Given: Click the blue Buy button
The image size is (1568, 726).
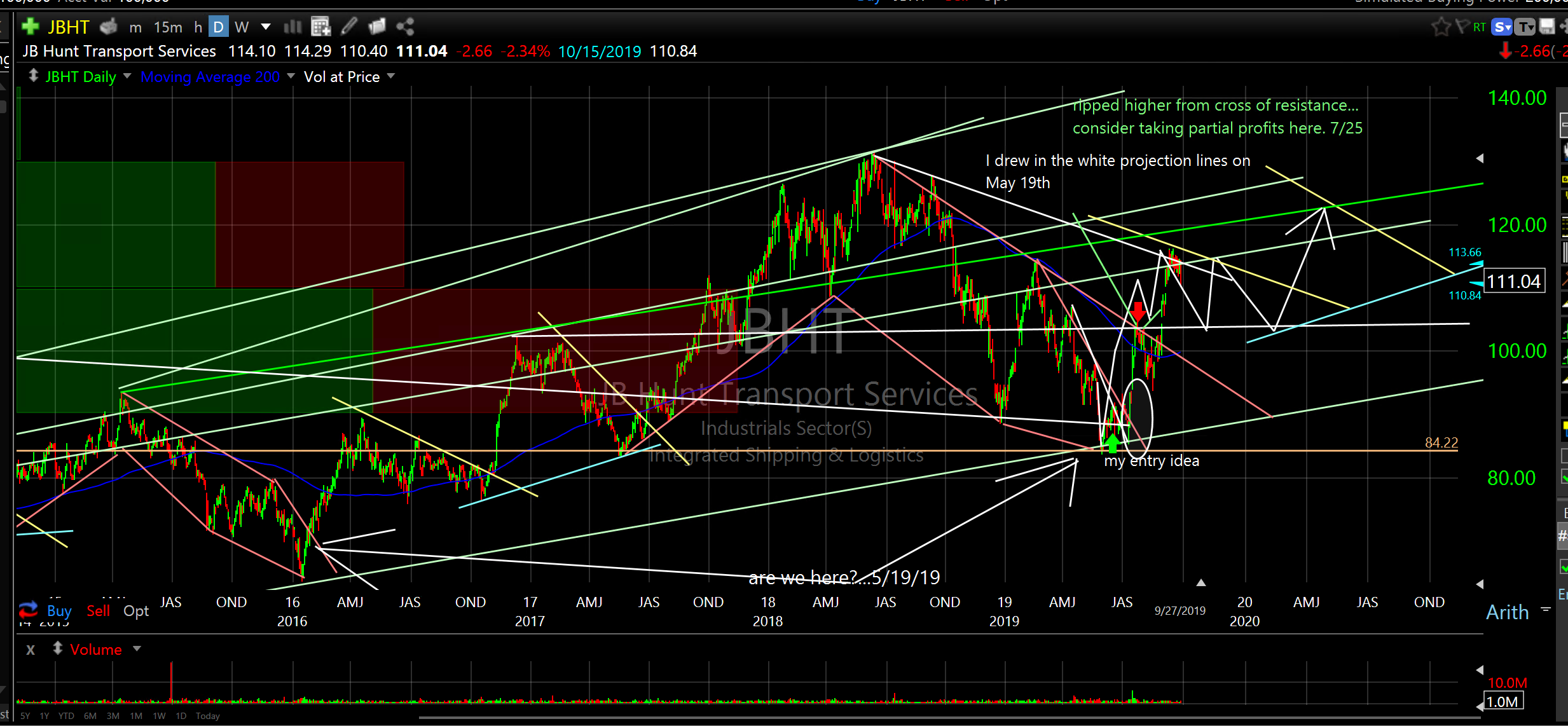Looking at the screenshot, I should tap(58, 611).
